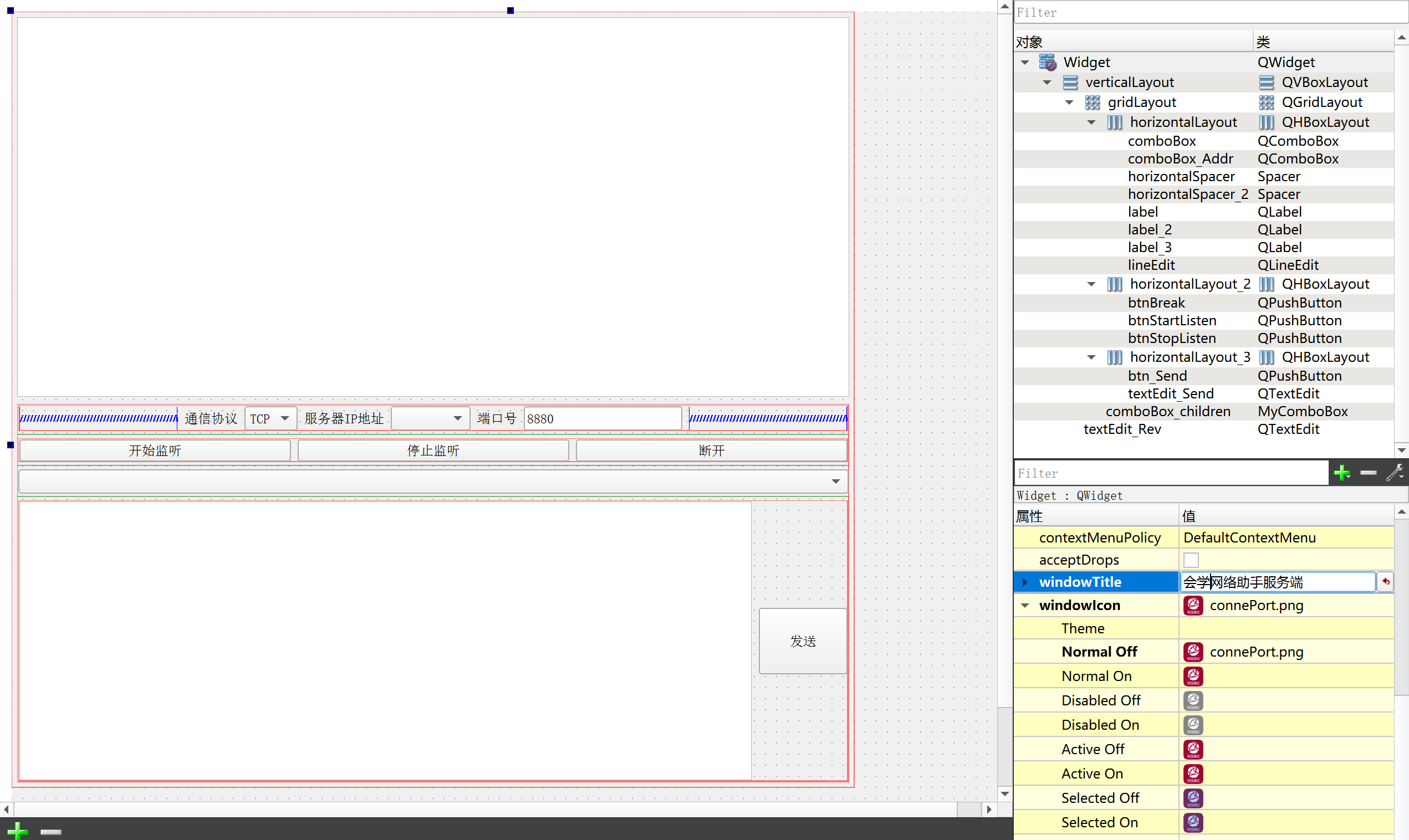The height and width of the screenshot is (840, 1409).
Task: Collapse the windowIcon property group
Action: click(1025, 605)
